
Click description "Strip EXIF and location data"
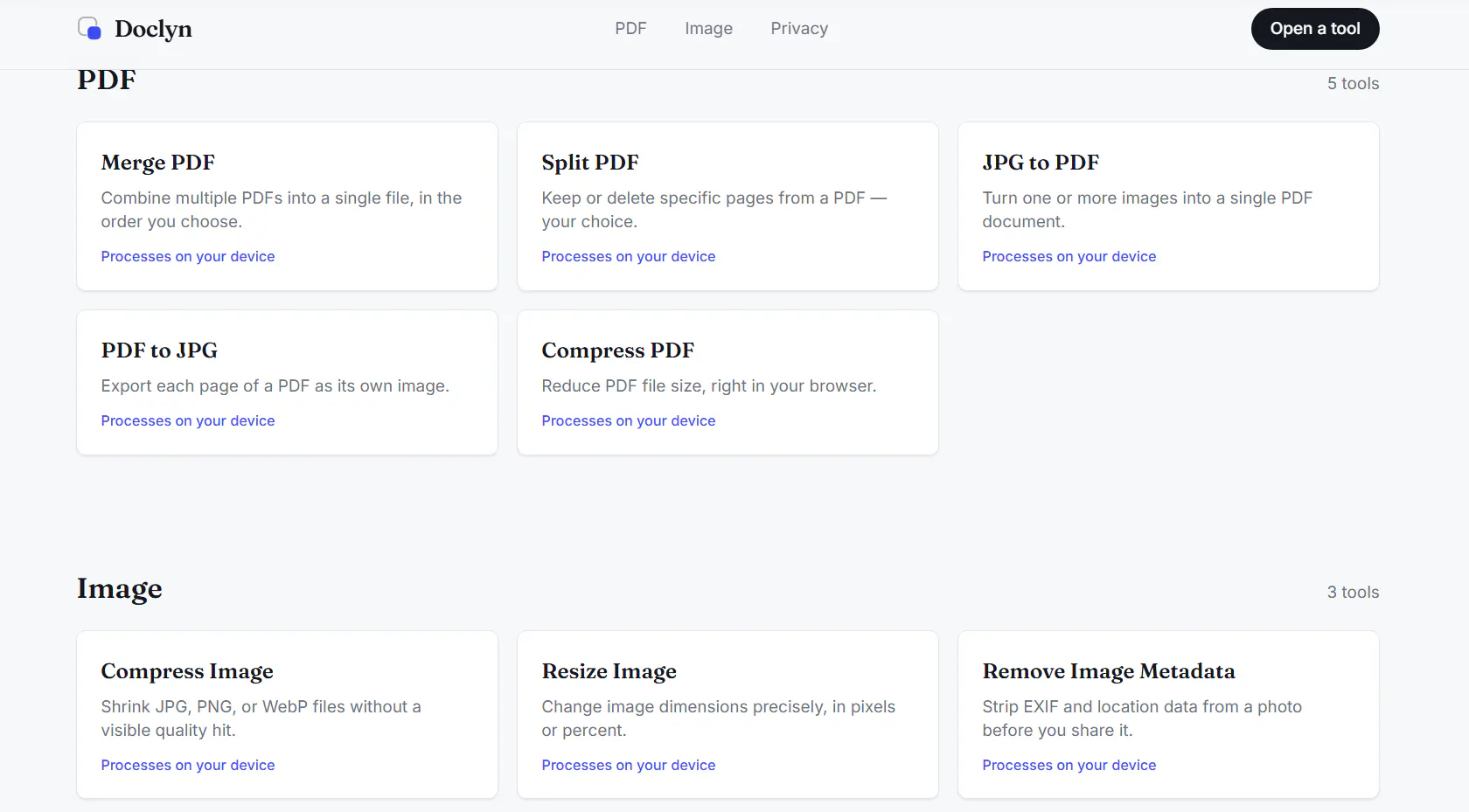tap(1142, 718)
